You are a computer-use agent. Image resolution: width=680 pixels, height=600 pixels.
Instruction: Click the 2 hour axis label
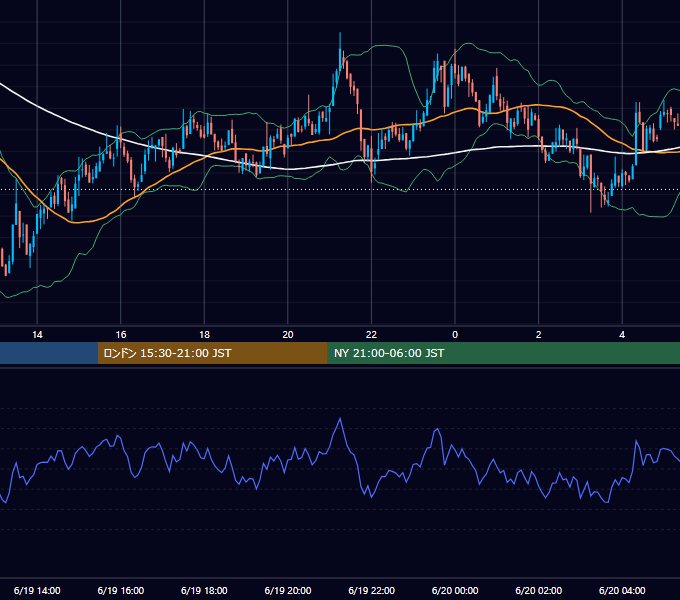[539, 335]
